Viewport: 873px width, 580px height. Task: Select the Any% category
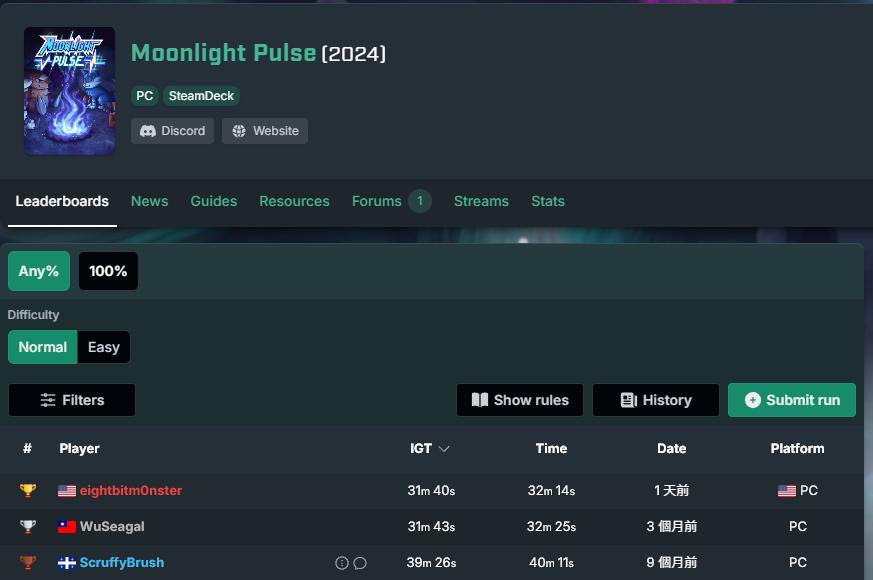click(x=39, y=271)
